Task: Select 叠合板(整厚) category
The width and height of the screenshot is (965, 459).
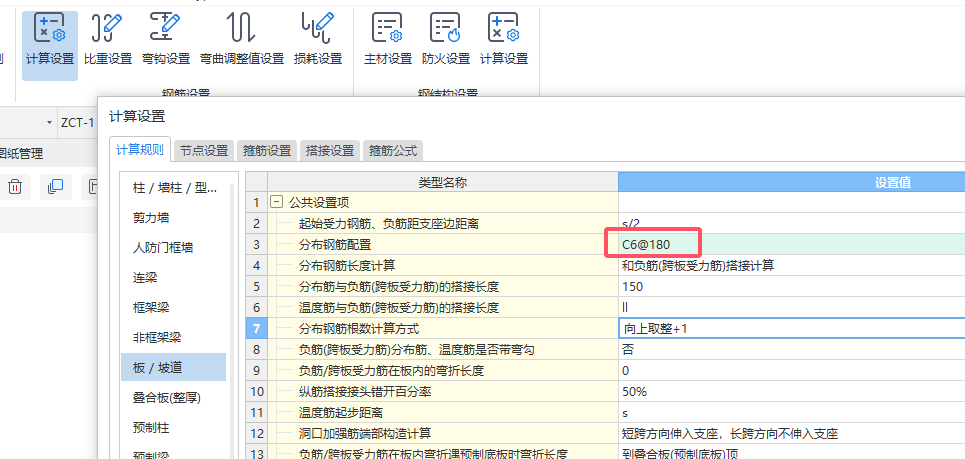Action: [x=174, y=397]
